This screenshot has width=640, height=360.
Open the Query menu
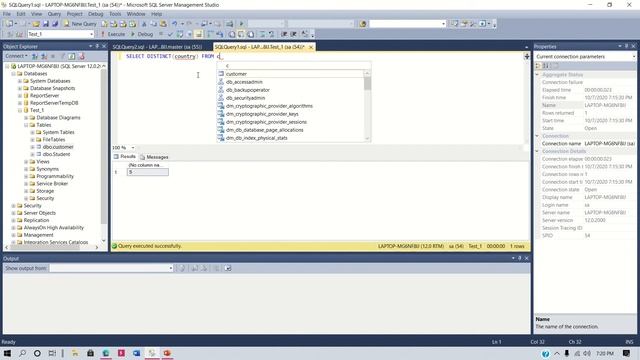[x=54, y=14]
